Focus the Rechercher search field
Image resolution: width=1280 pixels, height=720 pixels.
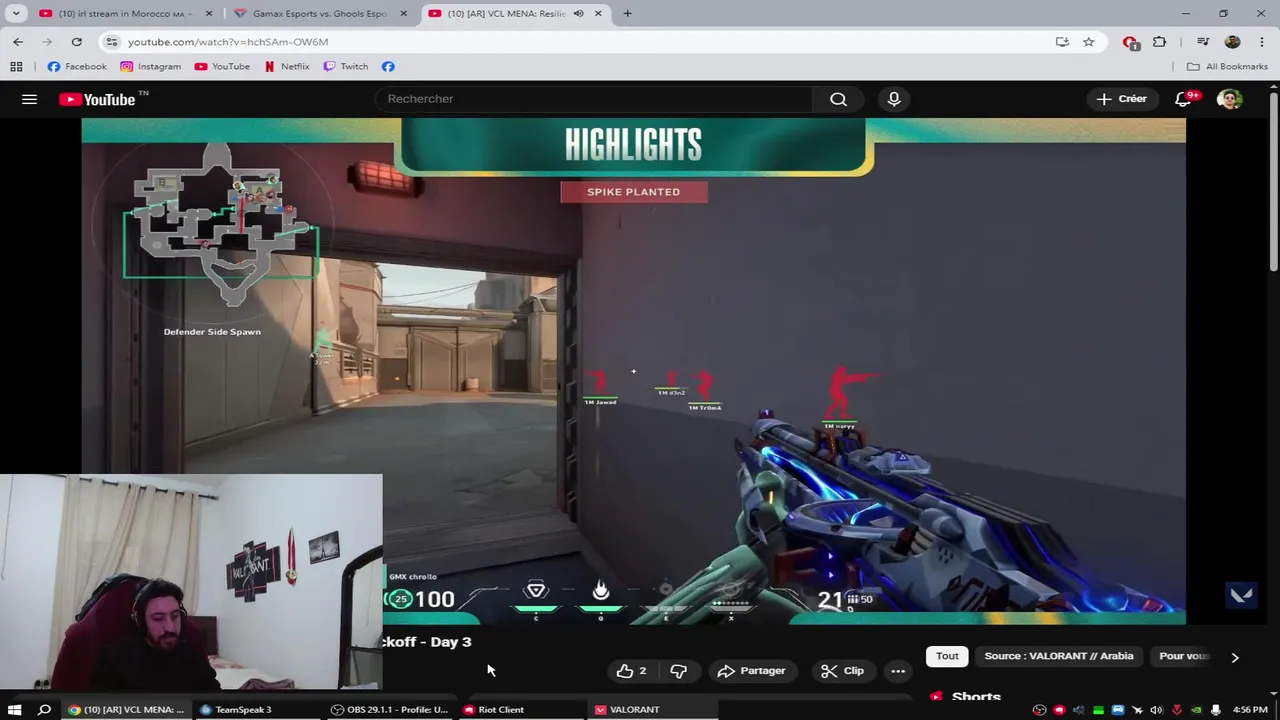pyautogui.click(x=594, y=99)
